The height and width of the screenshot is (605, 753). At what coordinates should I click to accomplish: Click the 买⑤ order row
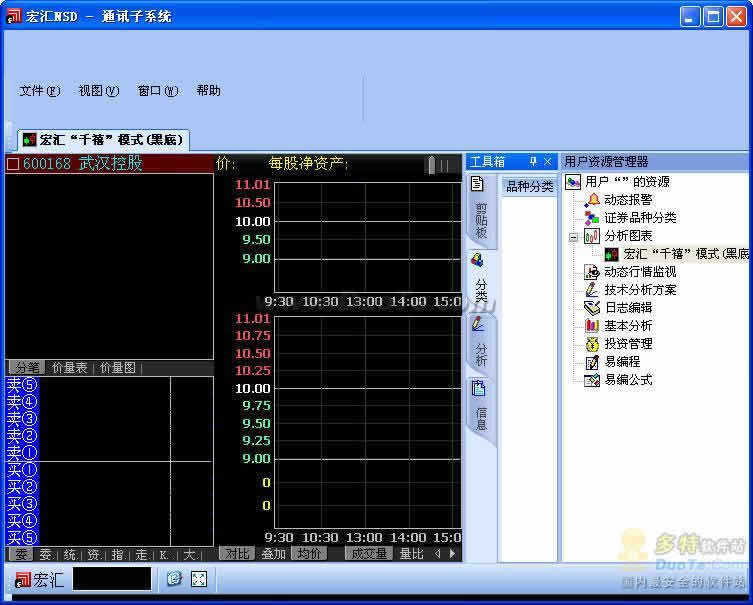point(109,538)
